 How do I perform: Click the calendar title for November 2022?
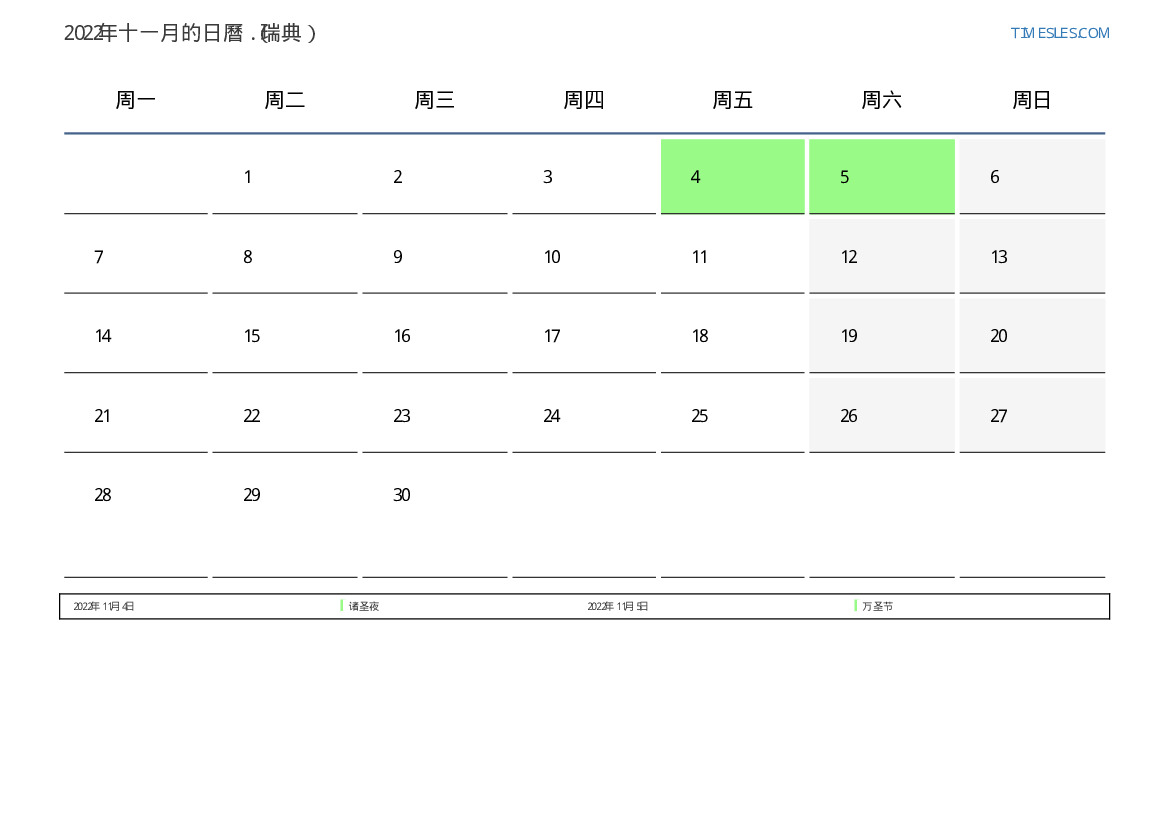tap(191, 33)
